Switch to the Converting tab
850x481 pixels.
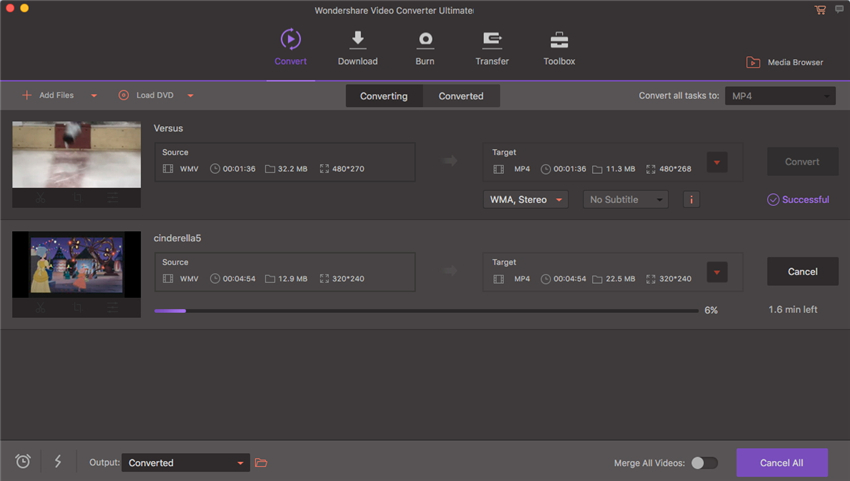click(x=384, y=96)
